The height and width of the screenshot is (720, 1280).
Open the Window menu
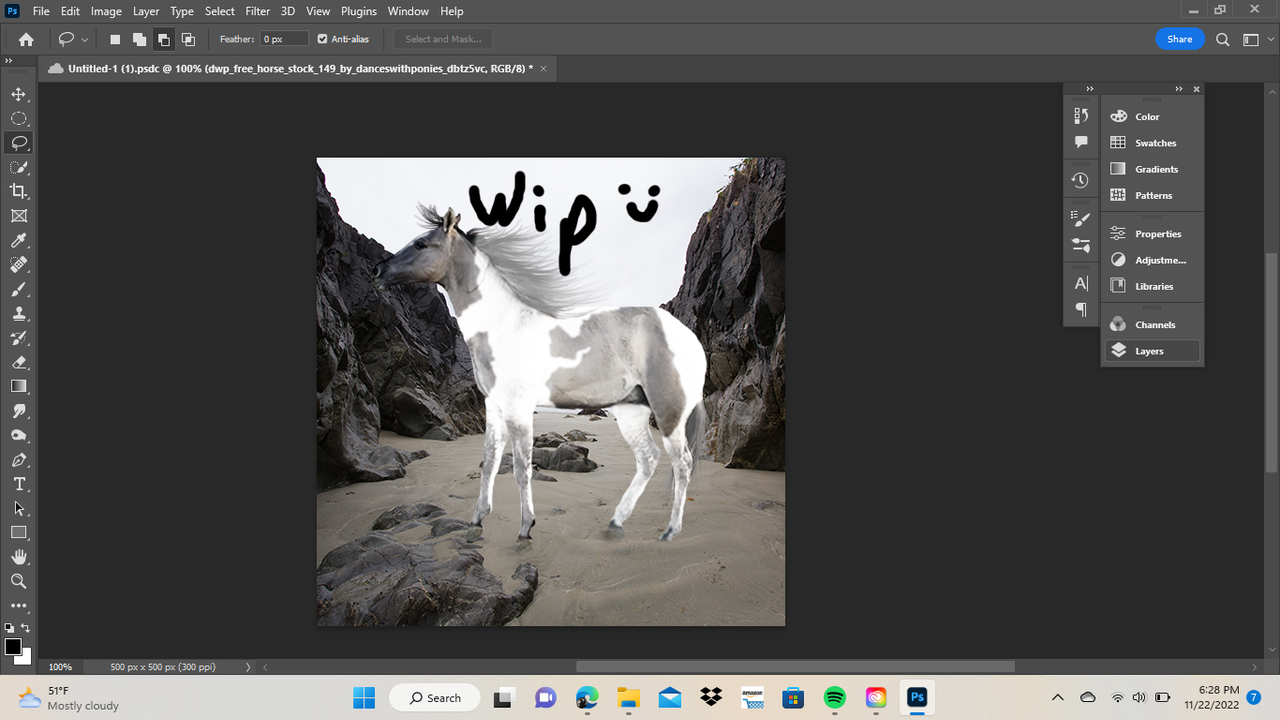[408, 11]
